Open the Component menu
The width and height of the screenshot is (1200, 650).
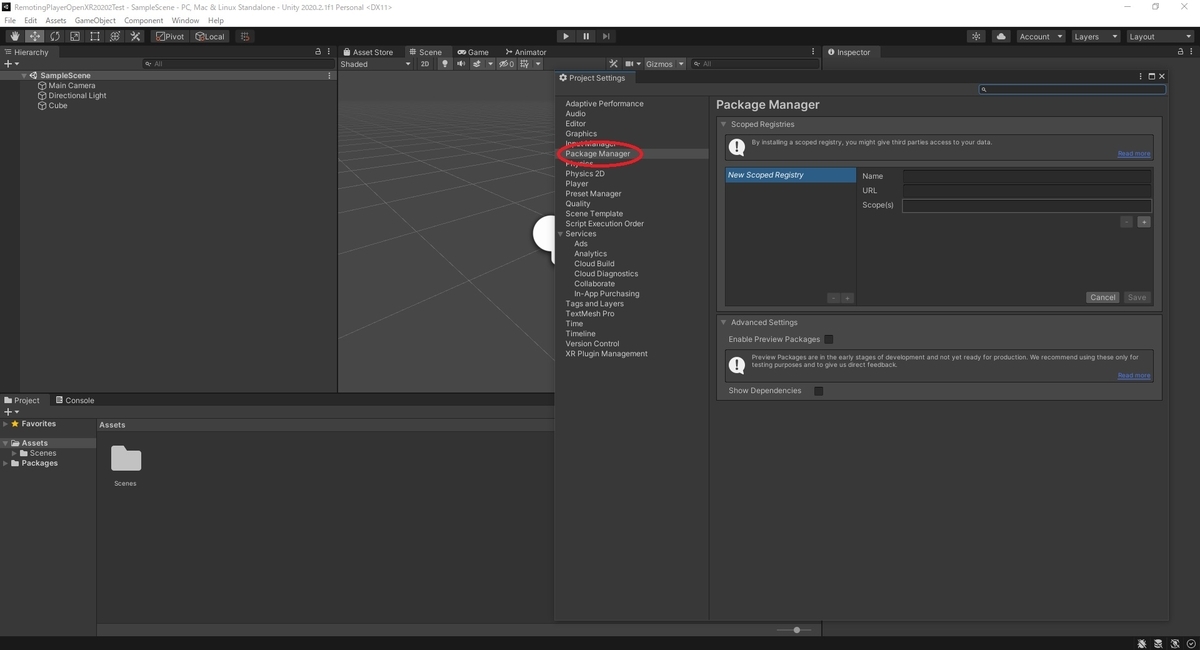pyautogui.click(x=143, y=20)
